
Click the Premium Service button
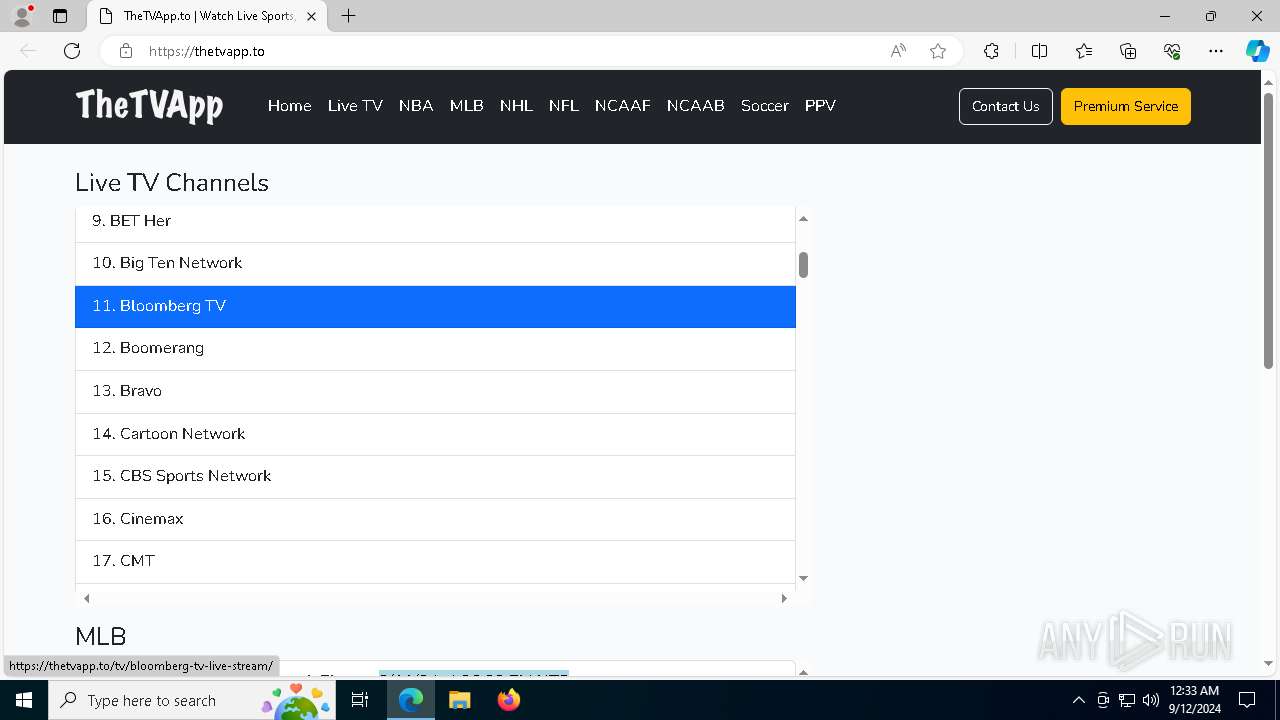pyautogui.click(x=1126, y=106)
